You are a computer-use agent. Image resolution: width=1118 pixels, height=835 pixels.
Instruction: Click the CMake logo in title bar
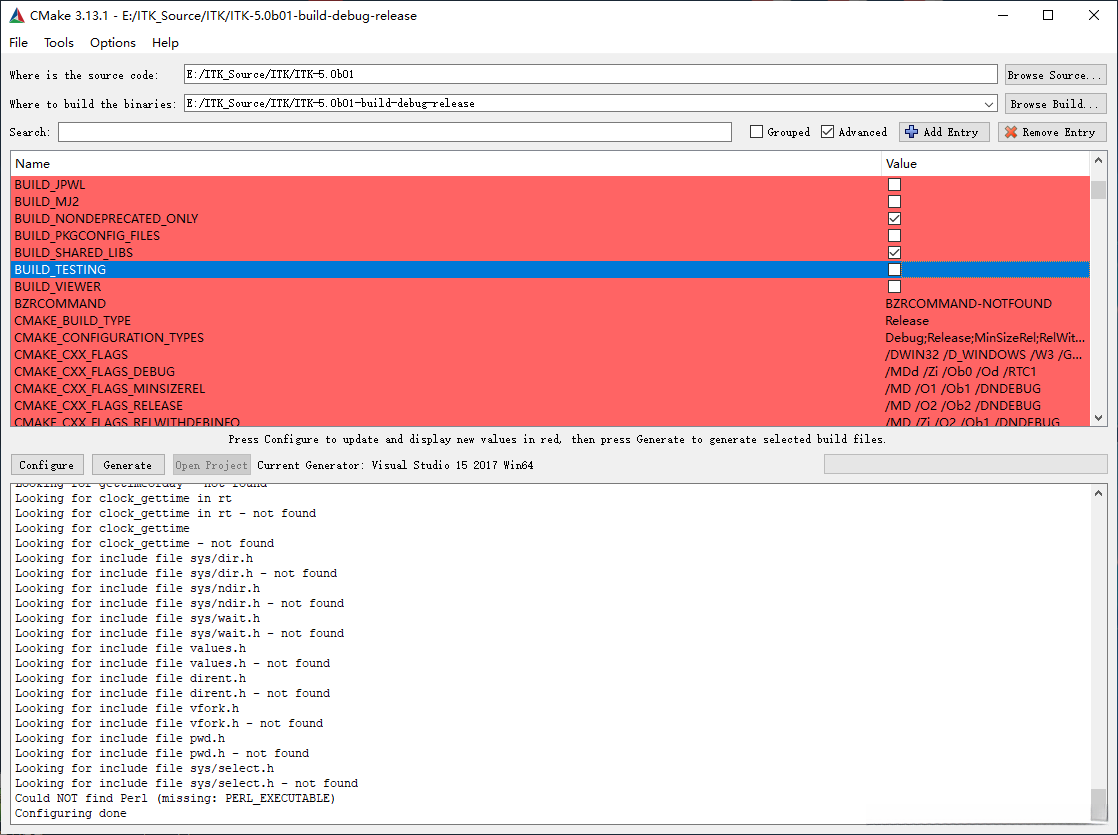tap(16, 15)
